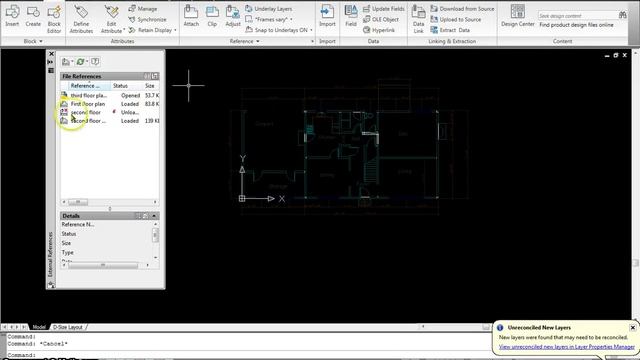This screenshot has height=360, width=640.
Task: Open the Frames vary dropdown
Action: point(291,19)
